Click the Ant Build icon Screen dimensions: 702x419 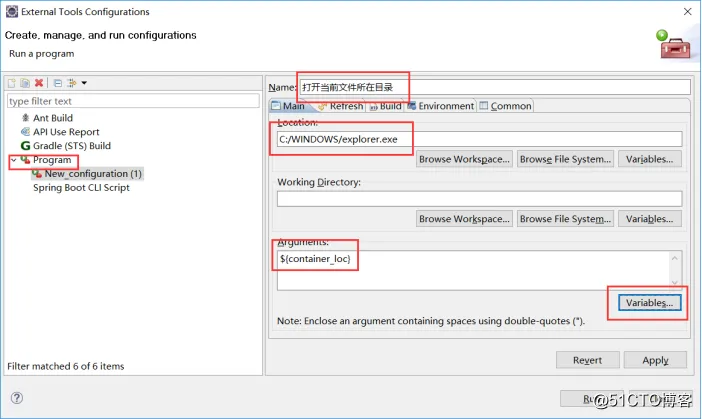[x=26, y=118]
